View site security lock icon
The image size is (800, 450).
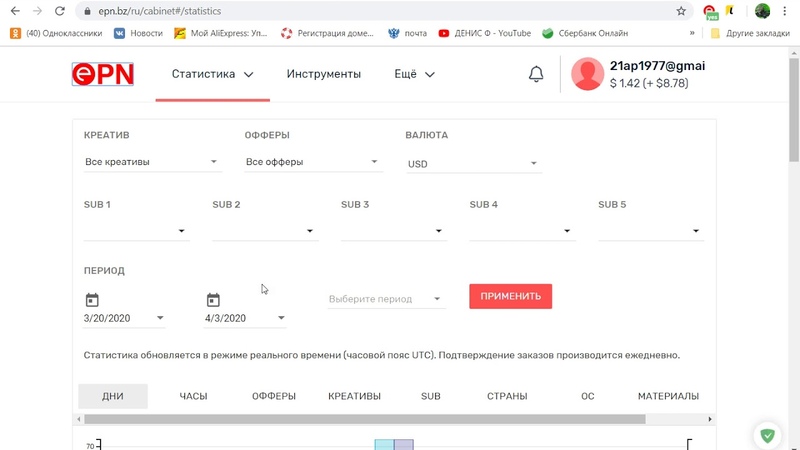point(87,11)
